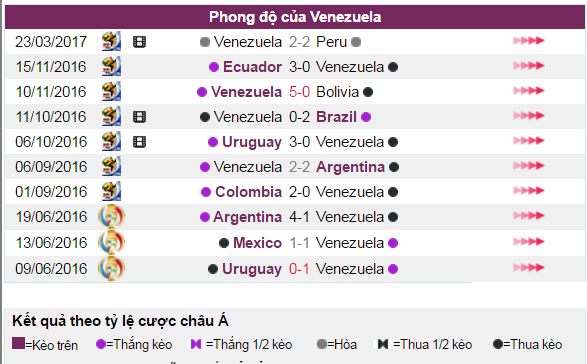Click tournament logo on 10/11/2016 row

coord(111,91)
